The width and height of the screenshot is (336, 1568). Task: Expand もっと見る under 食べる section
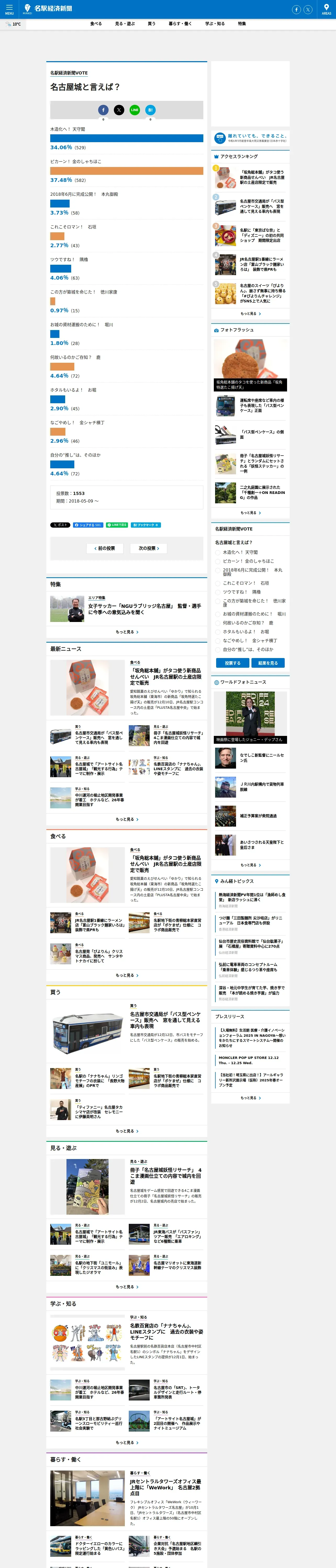pyautogui.click(x=127, y=975)
